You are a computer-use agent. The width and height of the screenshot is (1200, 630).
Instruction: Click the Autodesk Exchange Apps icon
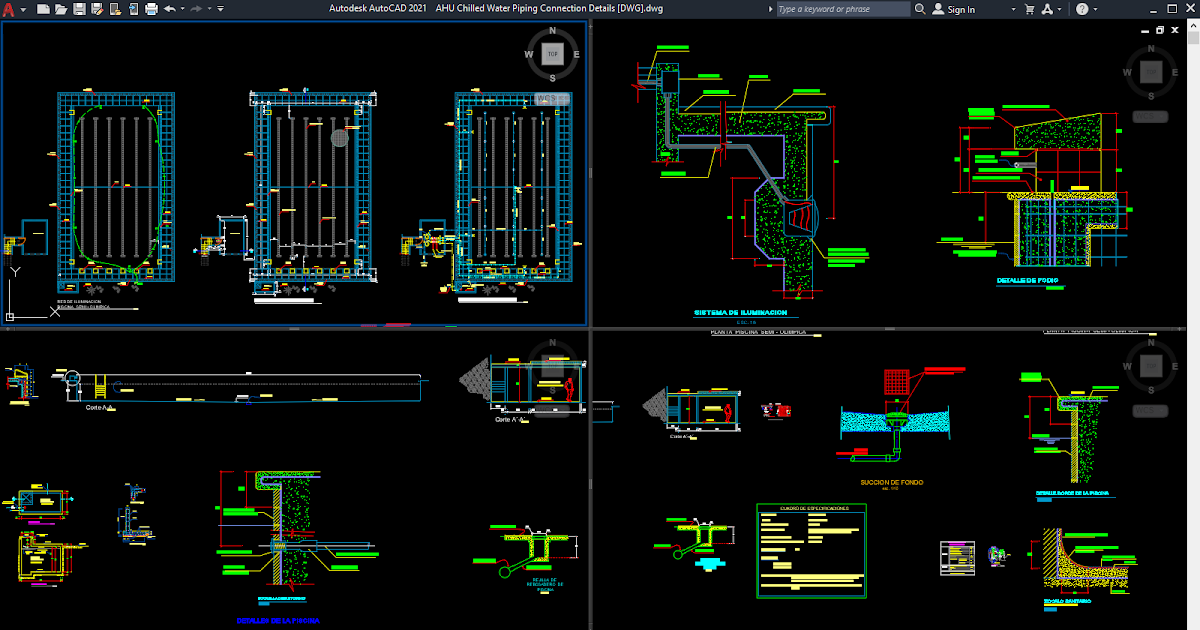pyautogui.click(x=1048, y=9)
